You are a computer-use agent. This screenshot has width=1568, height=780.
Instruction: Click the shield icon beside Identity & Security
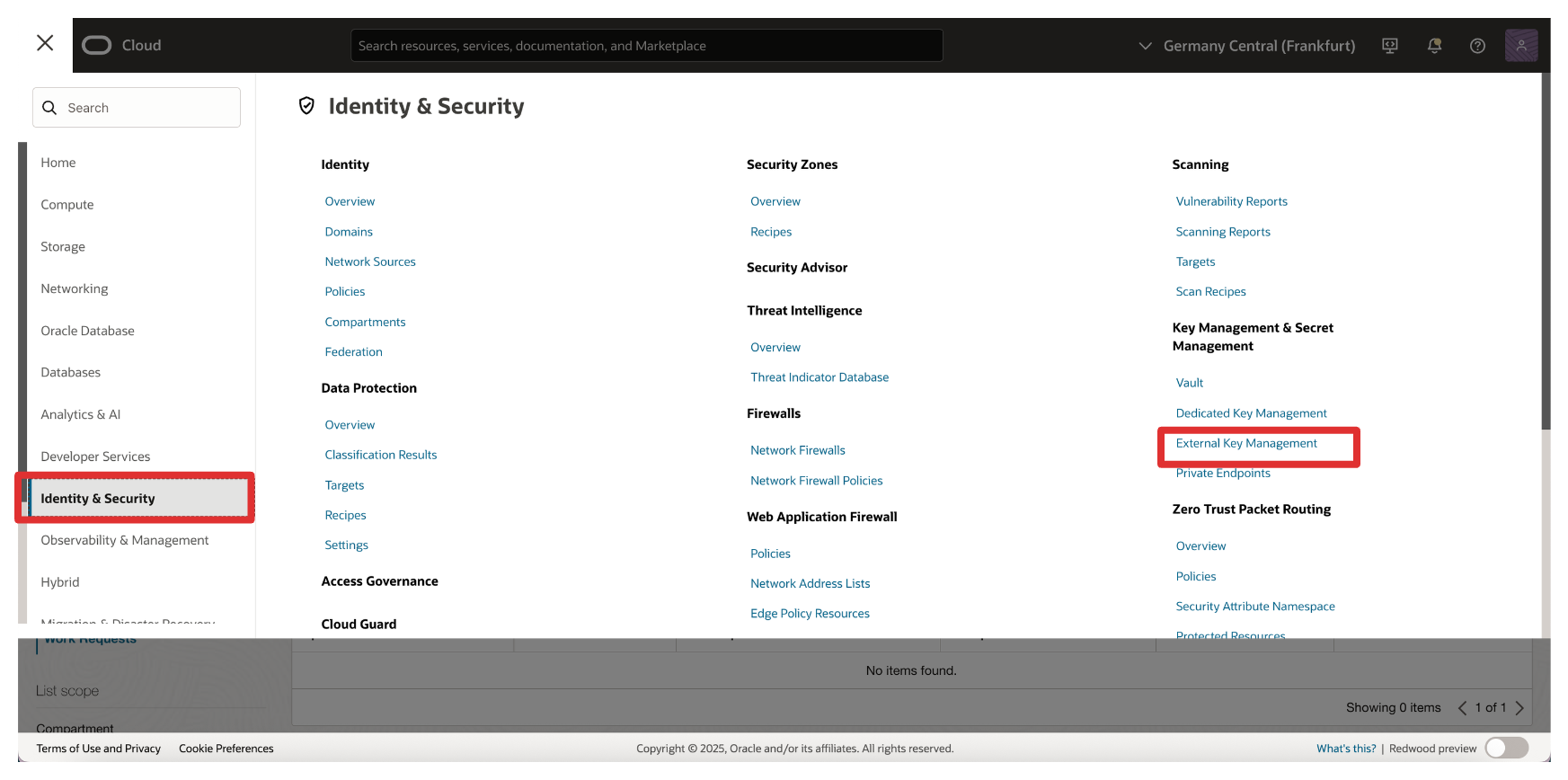point(306,106)
